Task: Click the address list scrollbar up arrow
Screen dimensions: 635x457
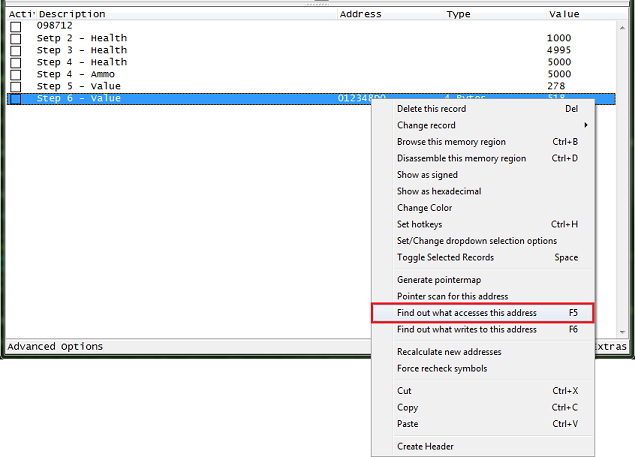Action: [622, 28]
